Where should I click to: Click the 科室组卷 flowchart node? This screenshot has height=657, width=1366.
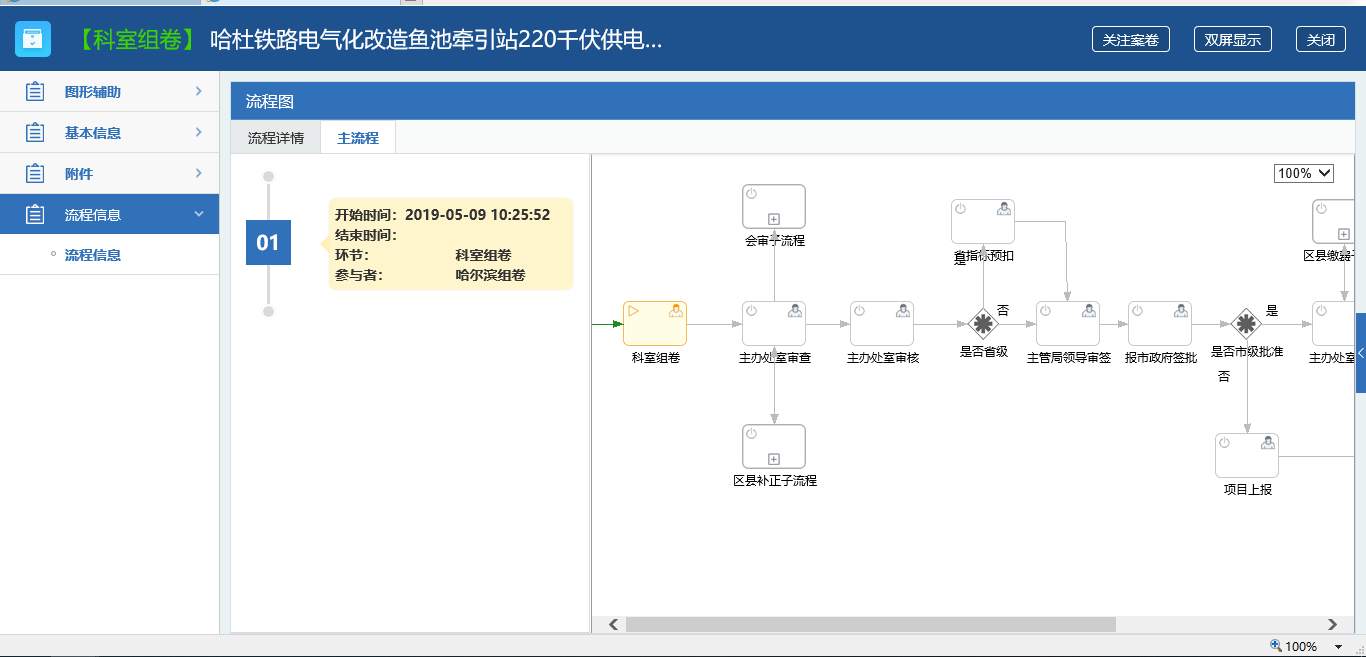[x=655, y=323]
